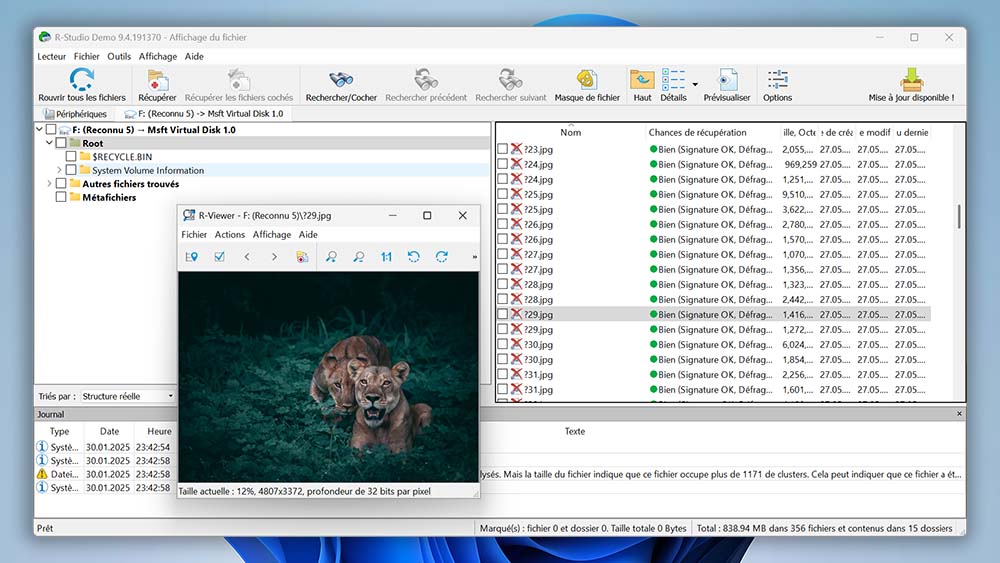Check the ?23.jpg file checkbox

pos(503,149)
